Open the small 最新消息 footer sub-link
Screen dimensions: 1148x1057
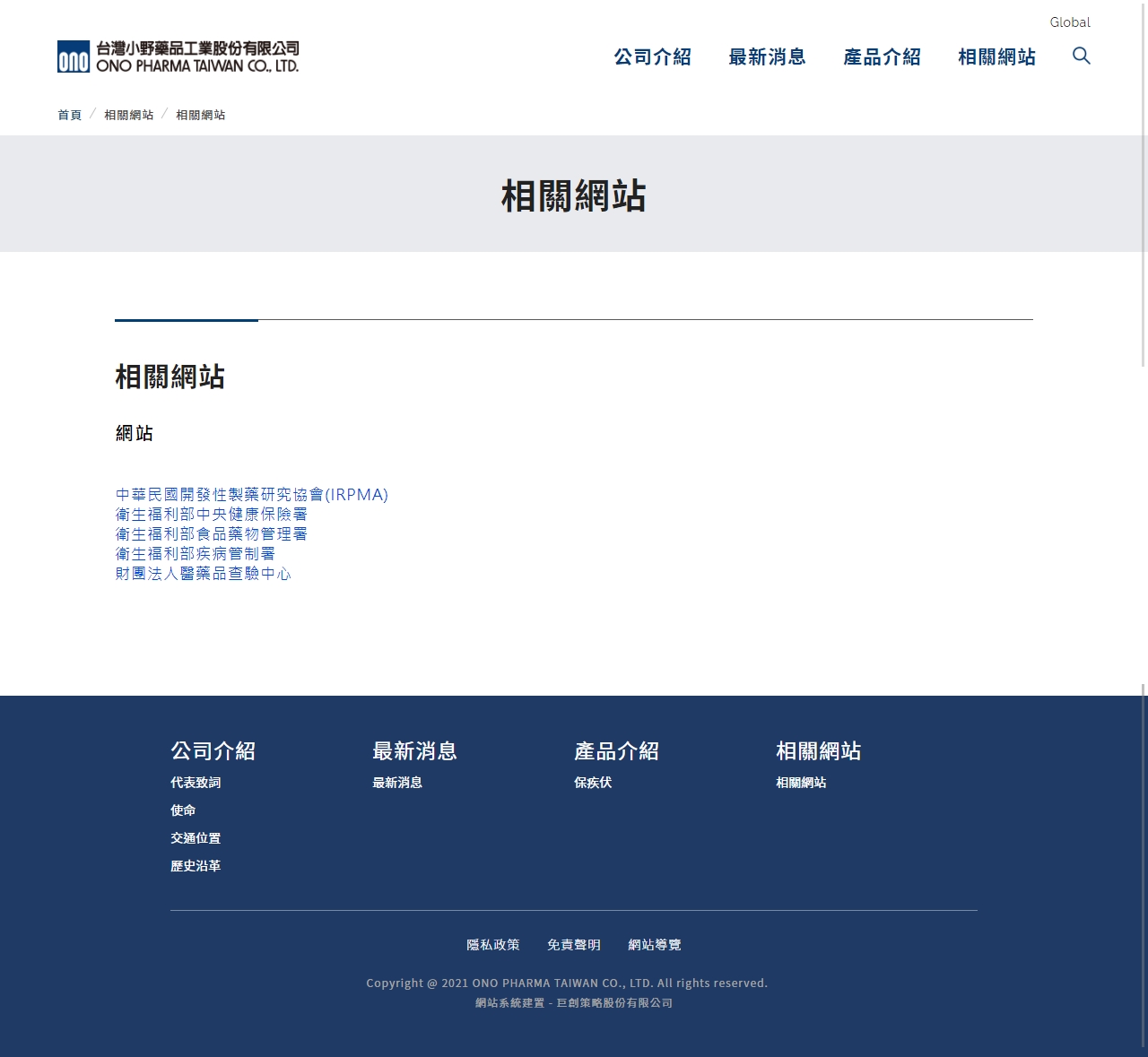click(397, 783)
